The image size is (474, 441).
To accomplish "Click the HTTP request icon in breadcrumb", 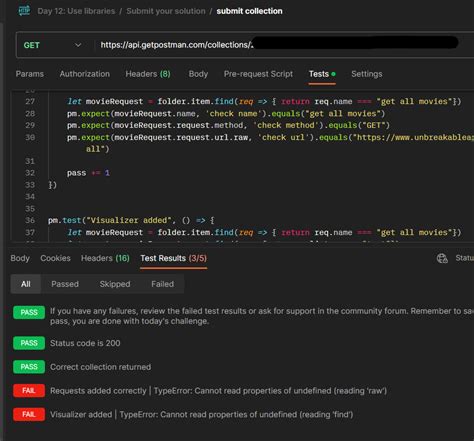I will (24, 11).
